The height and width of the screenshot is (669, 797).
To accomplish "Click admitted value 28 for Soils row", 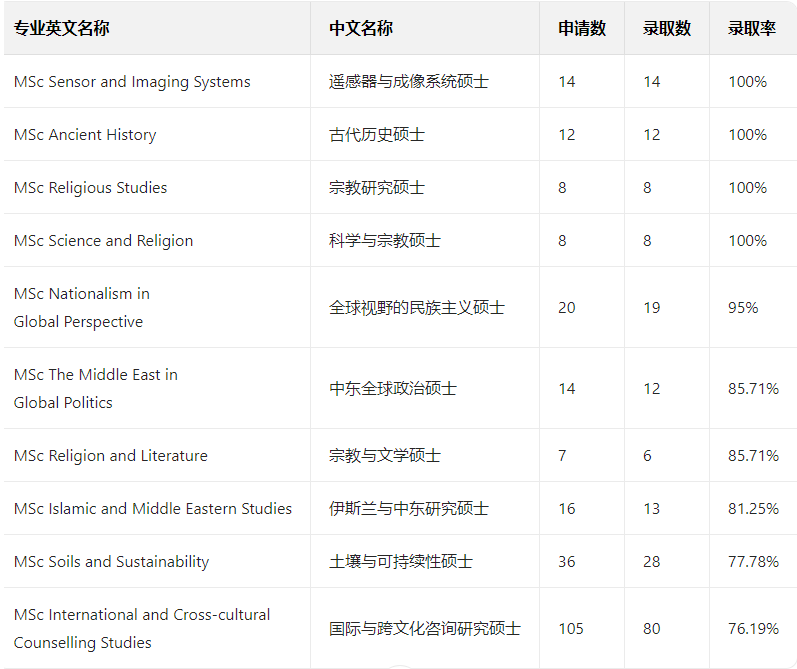I will (x=652, y=561).
